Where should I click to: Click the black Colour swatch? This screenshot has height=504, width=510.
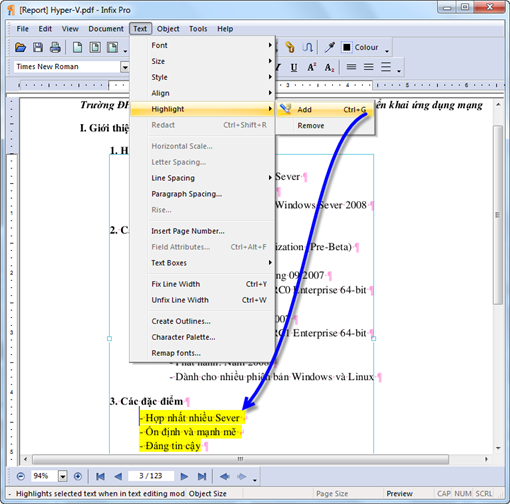(x=346, y=48)
